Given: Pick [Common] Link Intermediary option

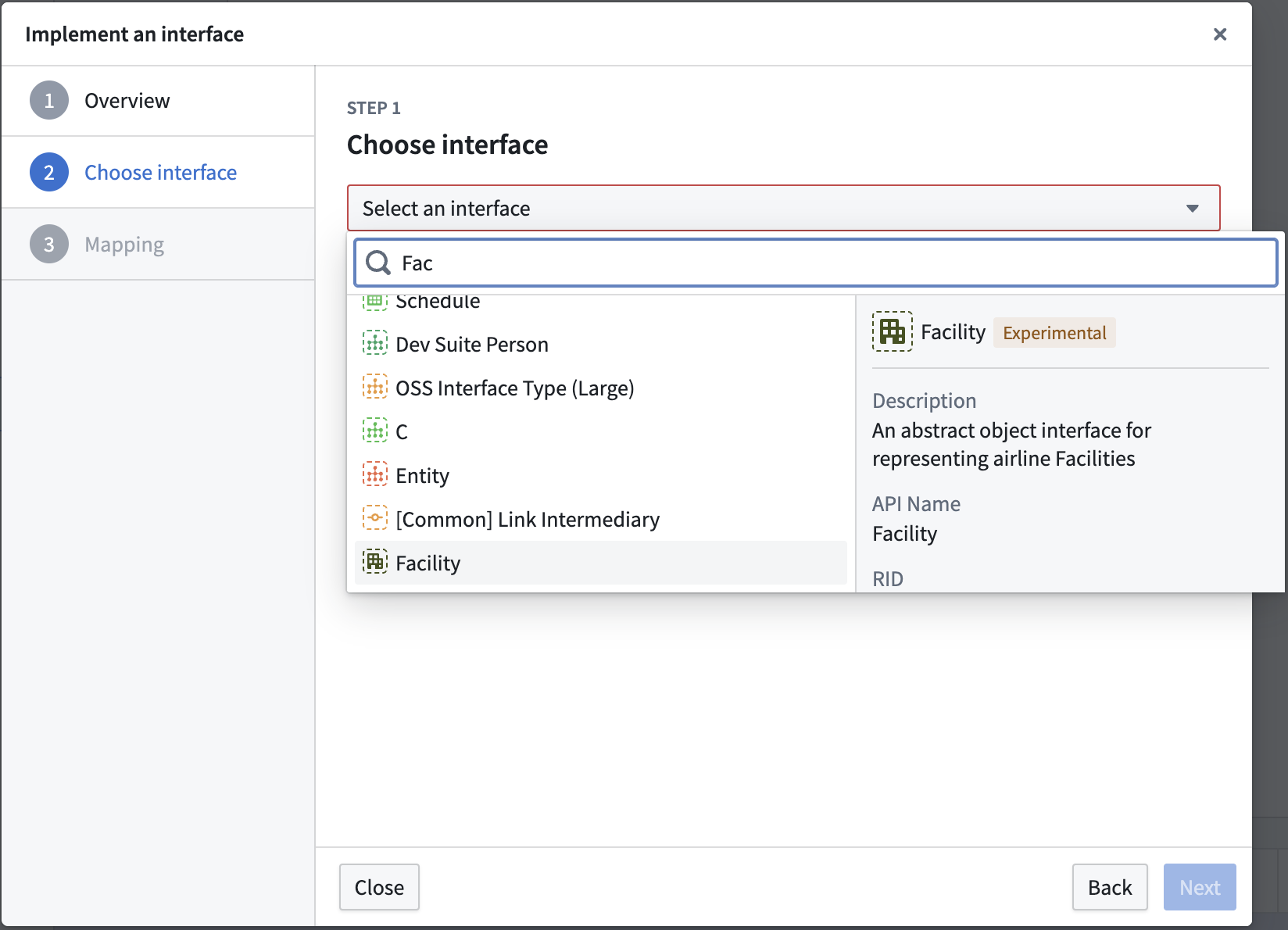Looking at the screenshot, I should pyautogui.click(x=601, y=519).
